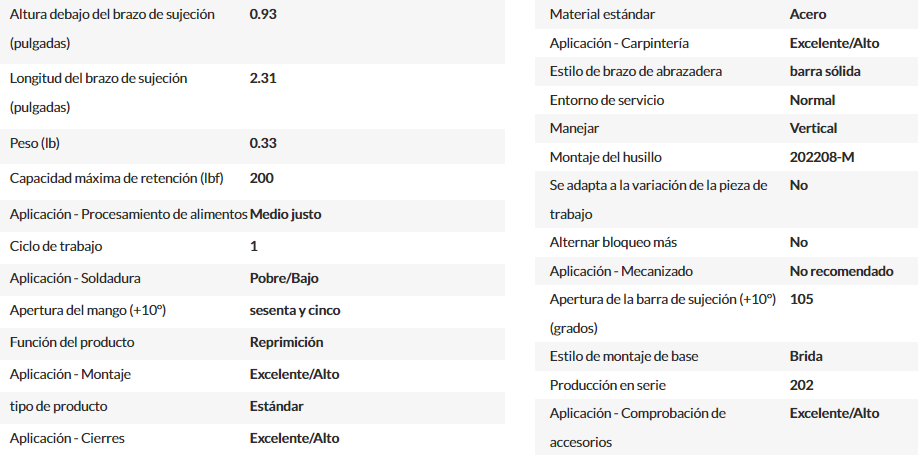Select the value 0.93 for clamp height

[263, 15]
